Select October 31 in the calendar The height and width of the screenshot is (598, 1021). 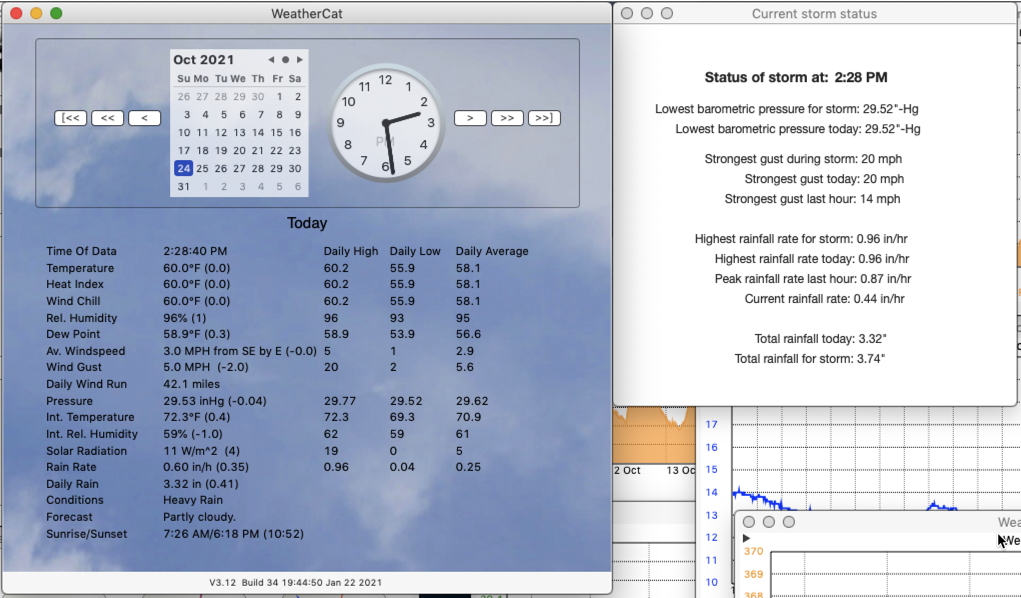click(x=184, y=186)
